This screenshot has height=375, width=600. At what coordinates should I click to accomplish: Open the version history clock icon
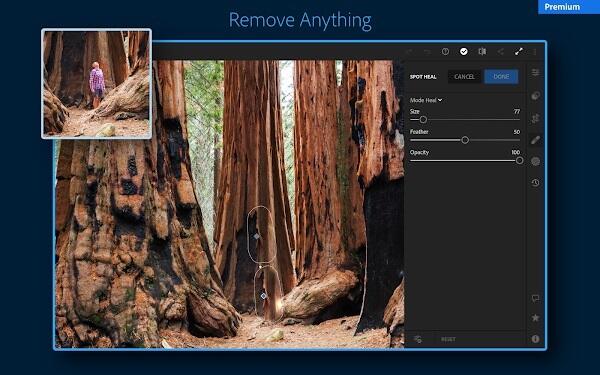(x=535, y=183)
